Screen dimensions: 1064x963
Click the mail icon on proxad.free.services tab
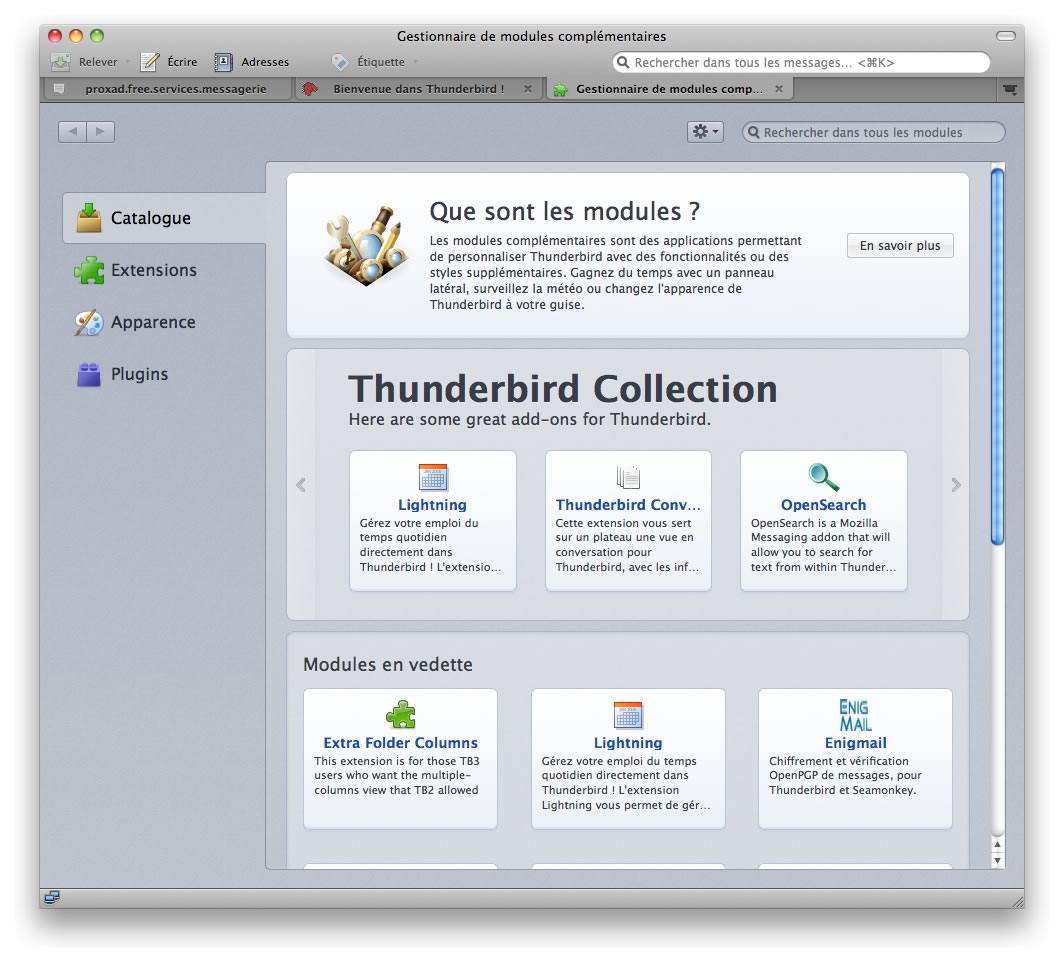(59, 89)
